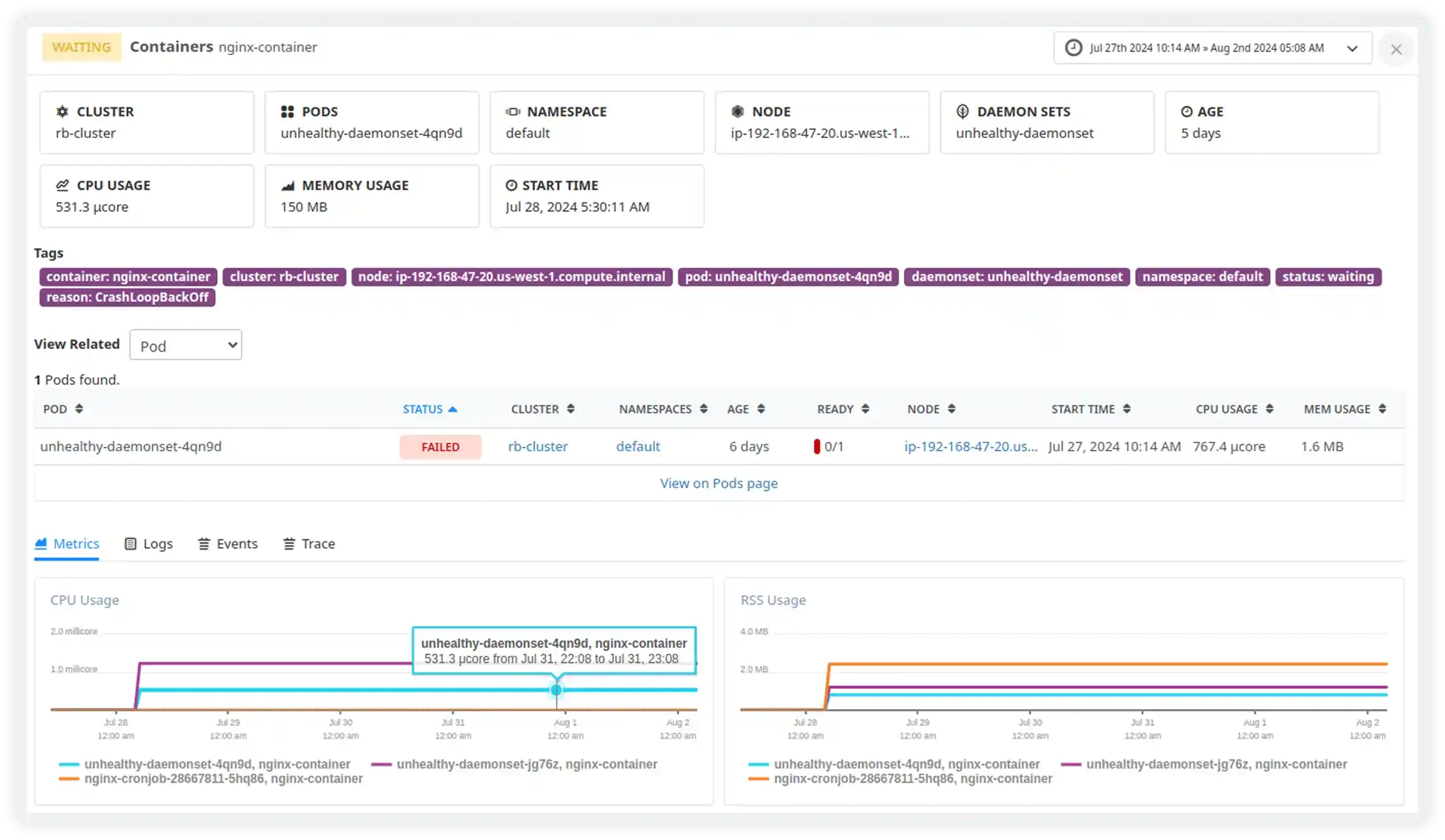Click the Memory Usage chart icon
This screenshot has width=1445, height=840.
[x=288, y=184]
